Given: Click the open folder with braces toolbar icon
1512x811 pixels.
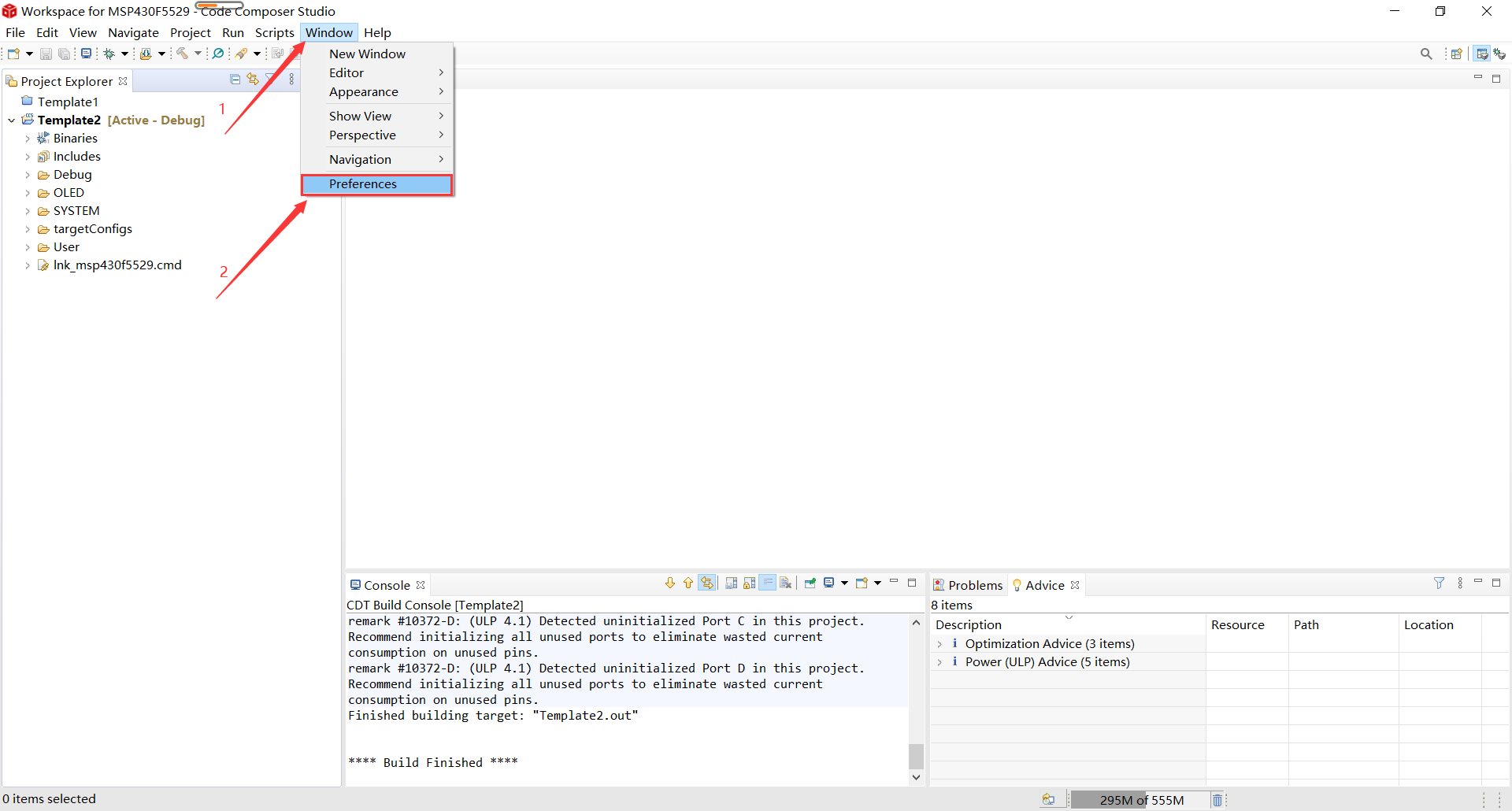Looking at the screenshot, I should tap(146, 54).
